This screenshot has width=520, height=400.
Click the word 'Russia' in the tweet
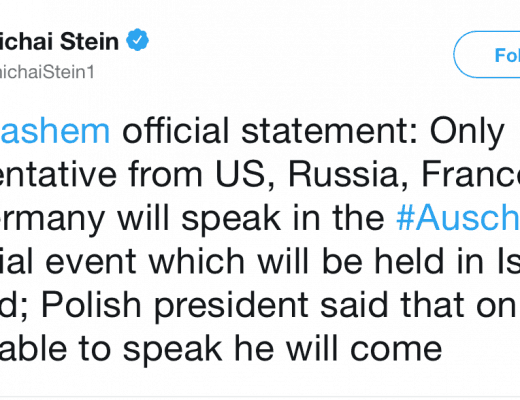[343, 175]
